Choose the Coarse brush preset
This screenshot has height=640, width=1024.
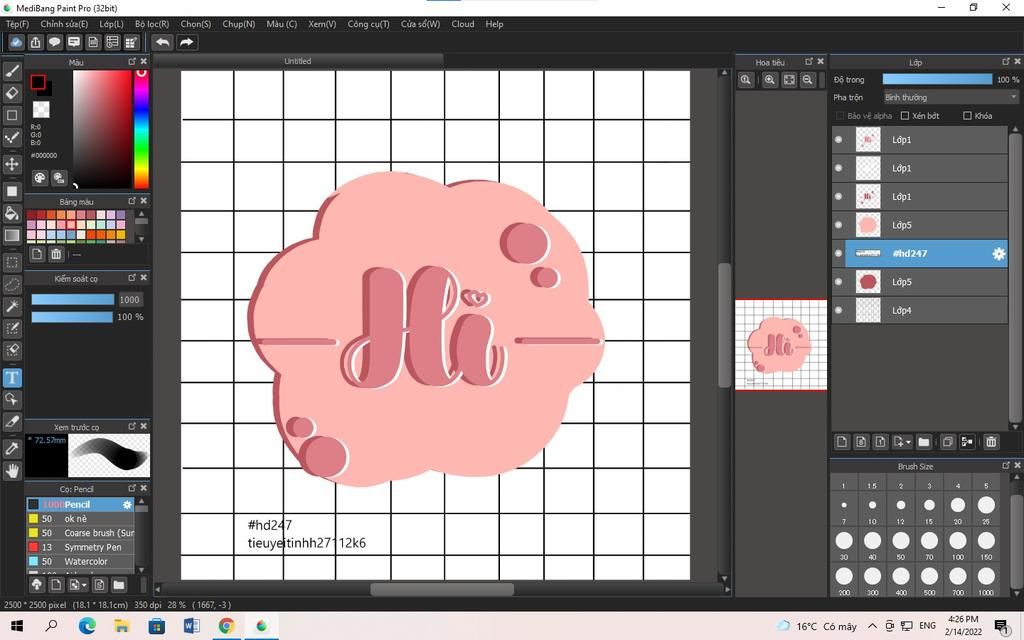80,533
